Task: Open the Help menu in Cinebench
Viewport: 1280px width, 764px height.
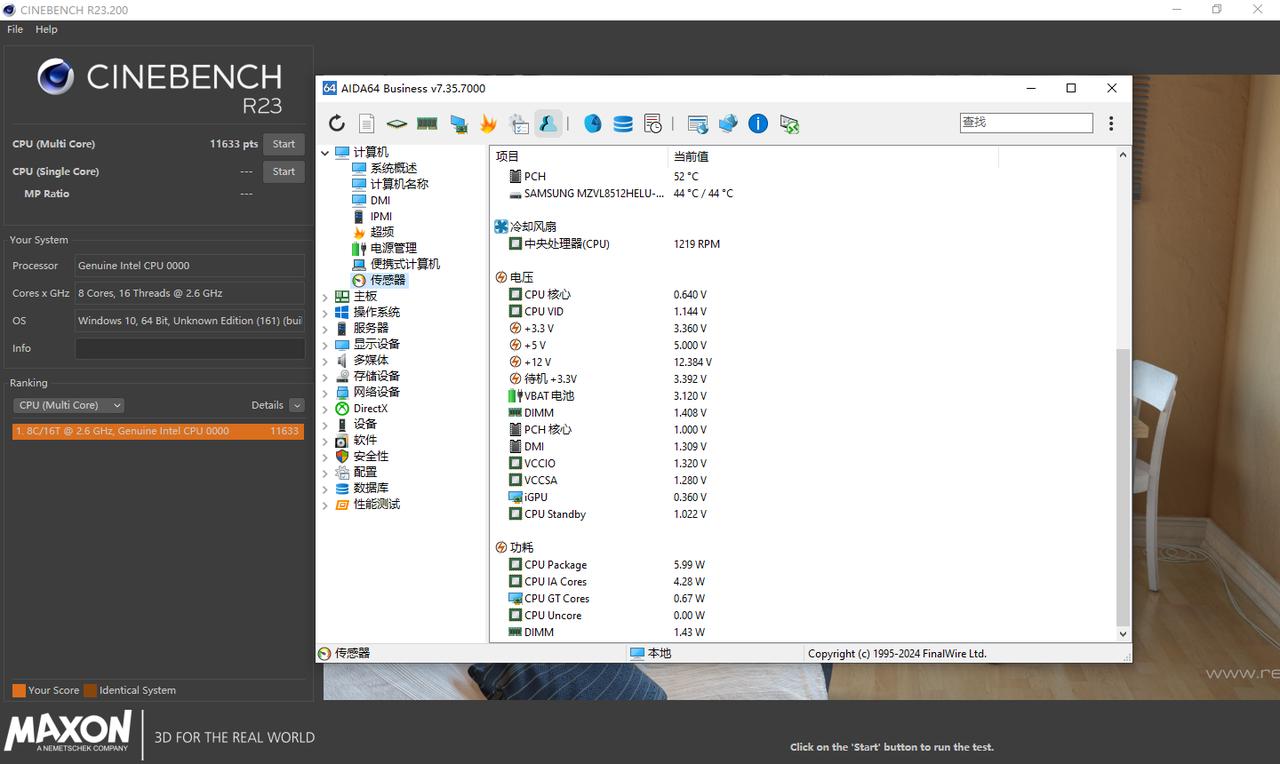Action: 47,29
